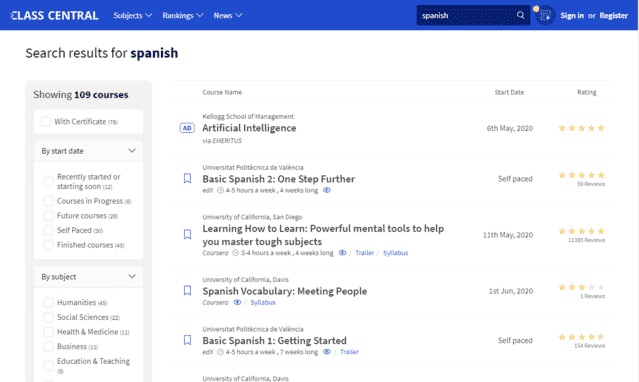
Task: Click the Class Central logo
Action: coord(54,15)
